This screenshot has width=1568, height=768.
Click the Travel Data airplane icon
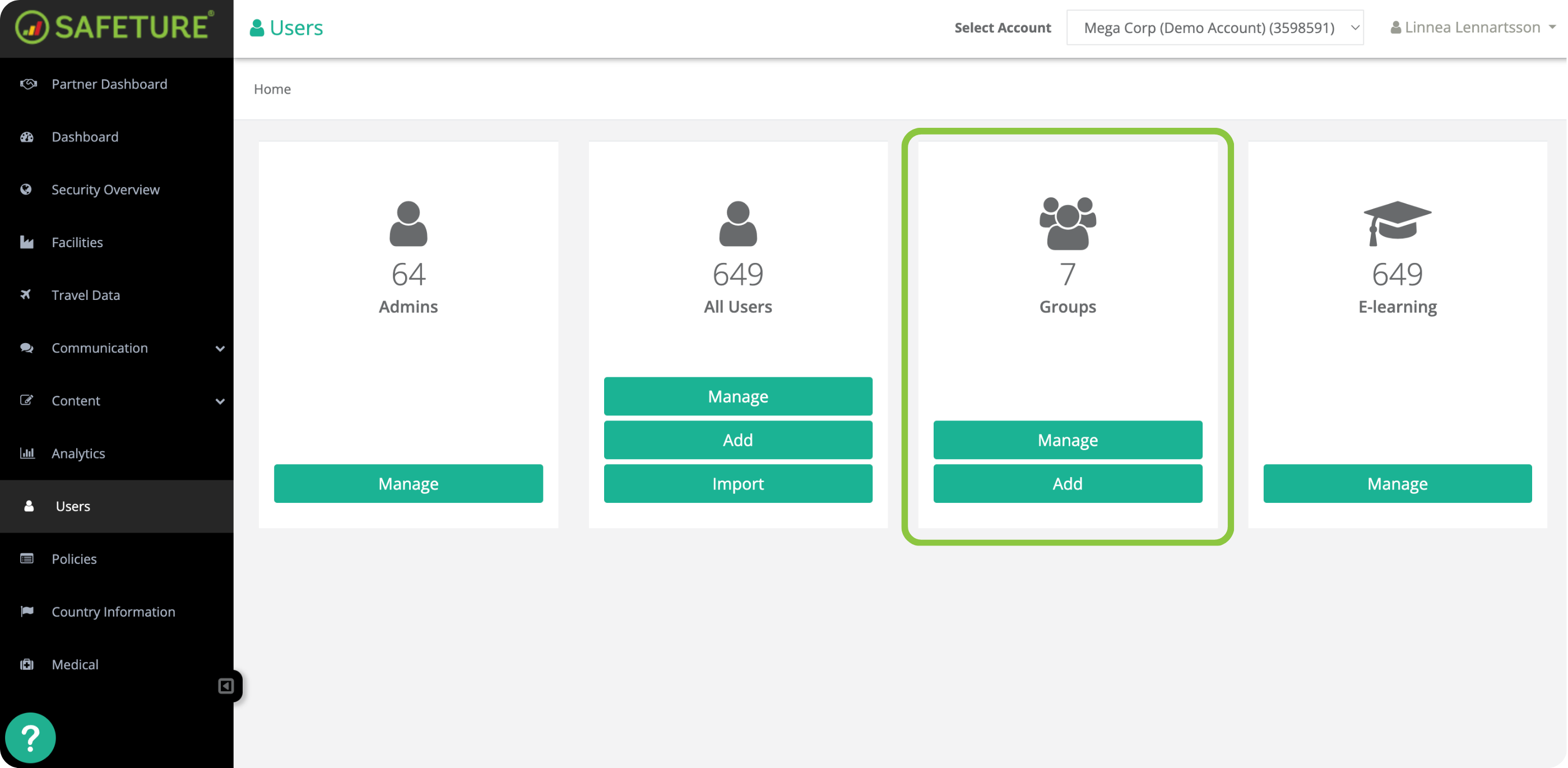tap(27, 295)
